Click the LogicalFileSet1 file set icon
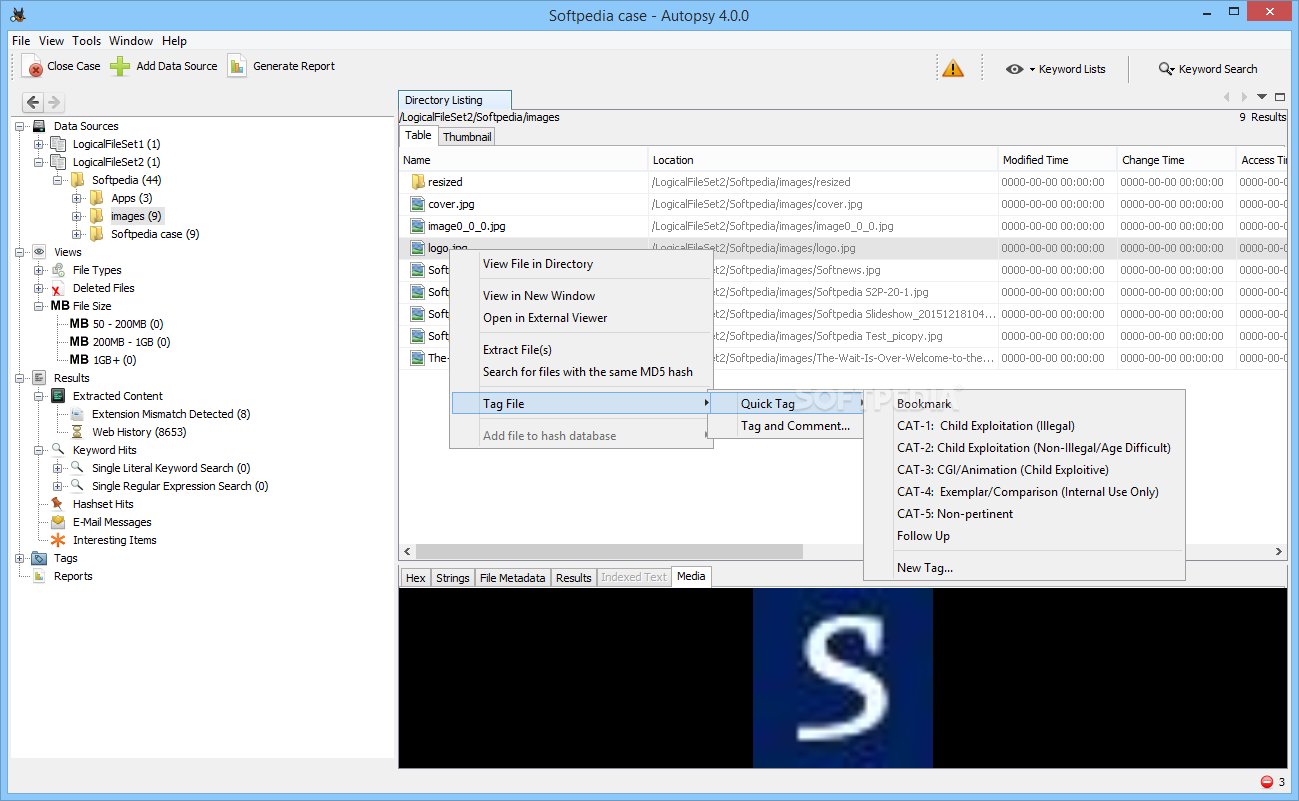Image resolution: width=1299 pixels, height=801 pixels. [59, 144]
